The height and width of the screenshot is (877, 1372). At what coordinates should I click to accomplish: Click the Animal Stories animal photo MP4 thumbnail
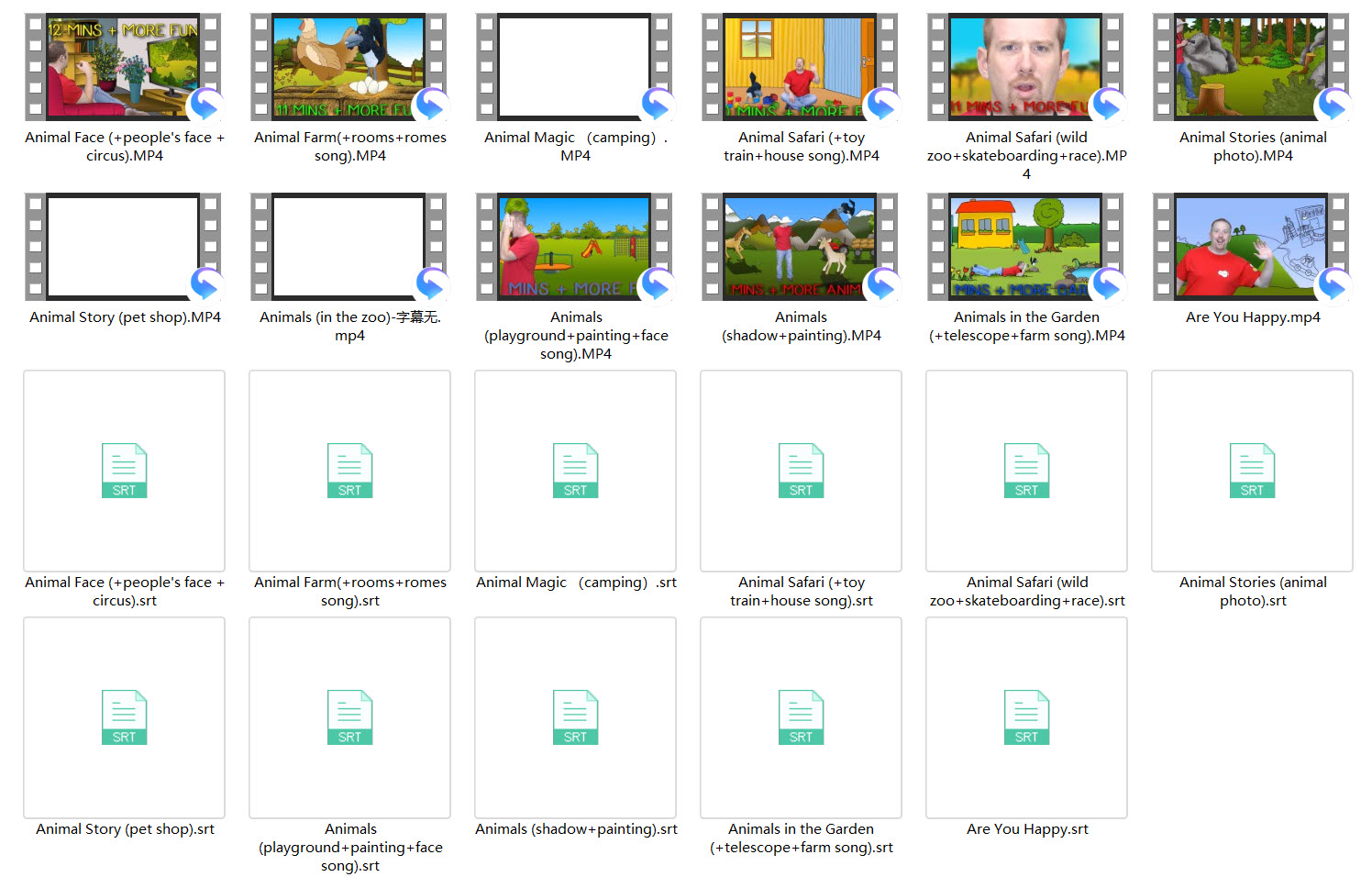pos(1252,66)
